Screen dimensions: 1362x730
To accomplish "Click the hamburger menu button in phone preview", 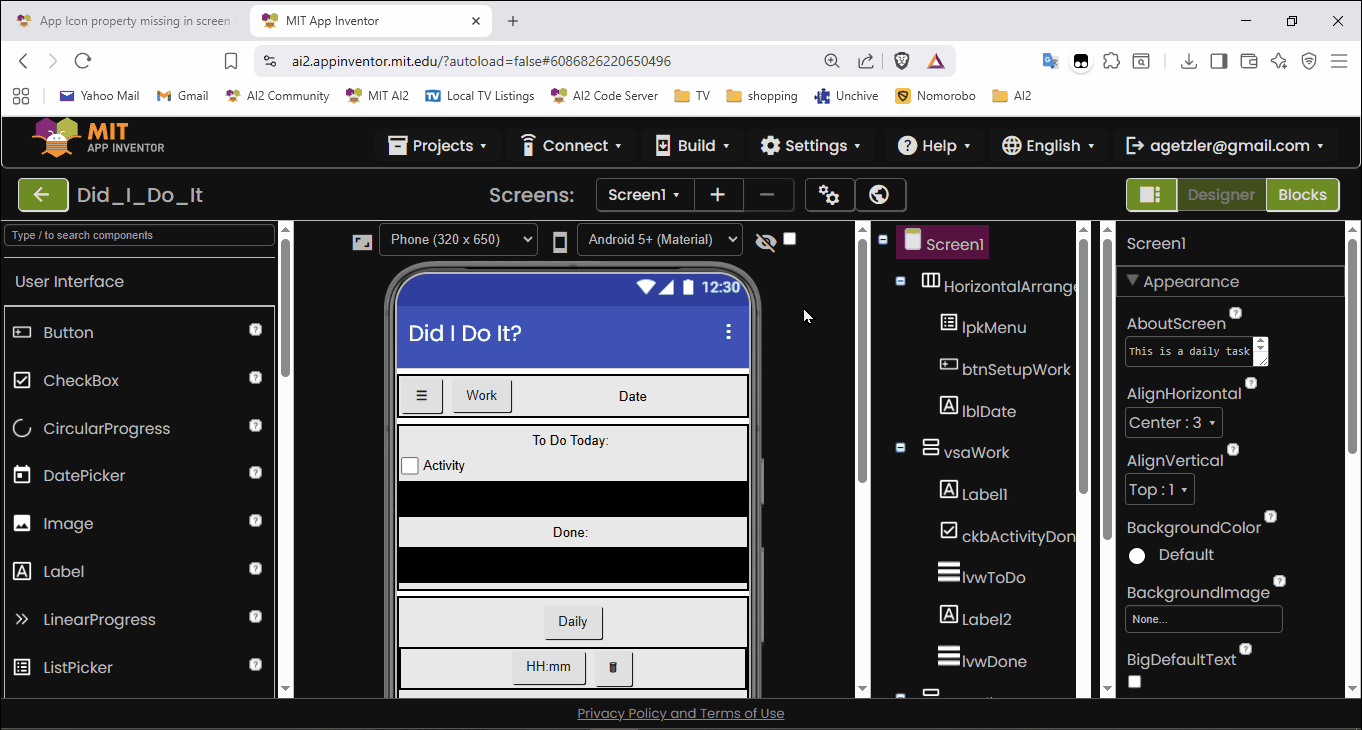I will coord(421,395).
